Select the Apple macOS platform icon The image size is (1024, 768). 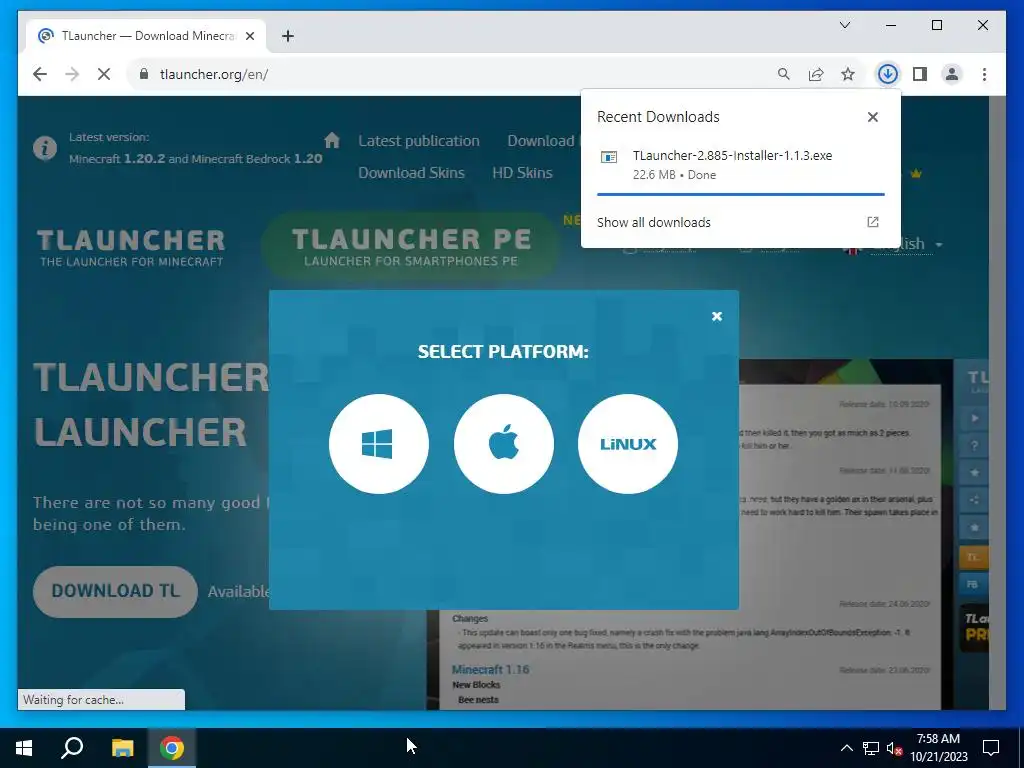point(504,444)
